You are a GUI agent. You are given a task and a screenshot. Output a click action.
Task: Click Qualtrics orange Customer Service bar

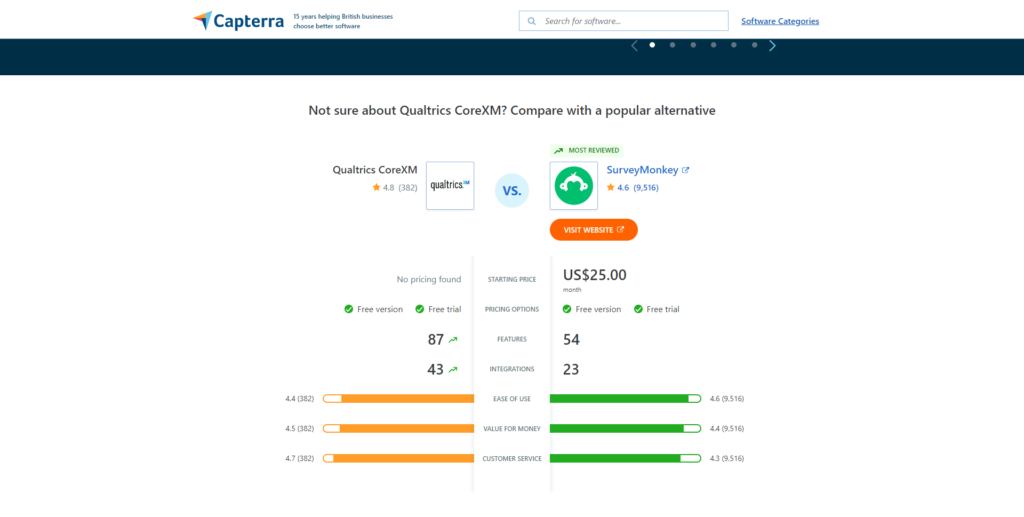[x=398, y=458]
